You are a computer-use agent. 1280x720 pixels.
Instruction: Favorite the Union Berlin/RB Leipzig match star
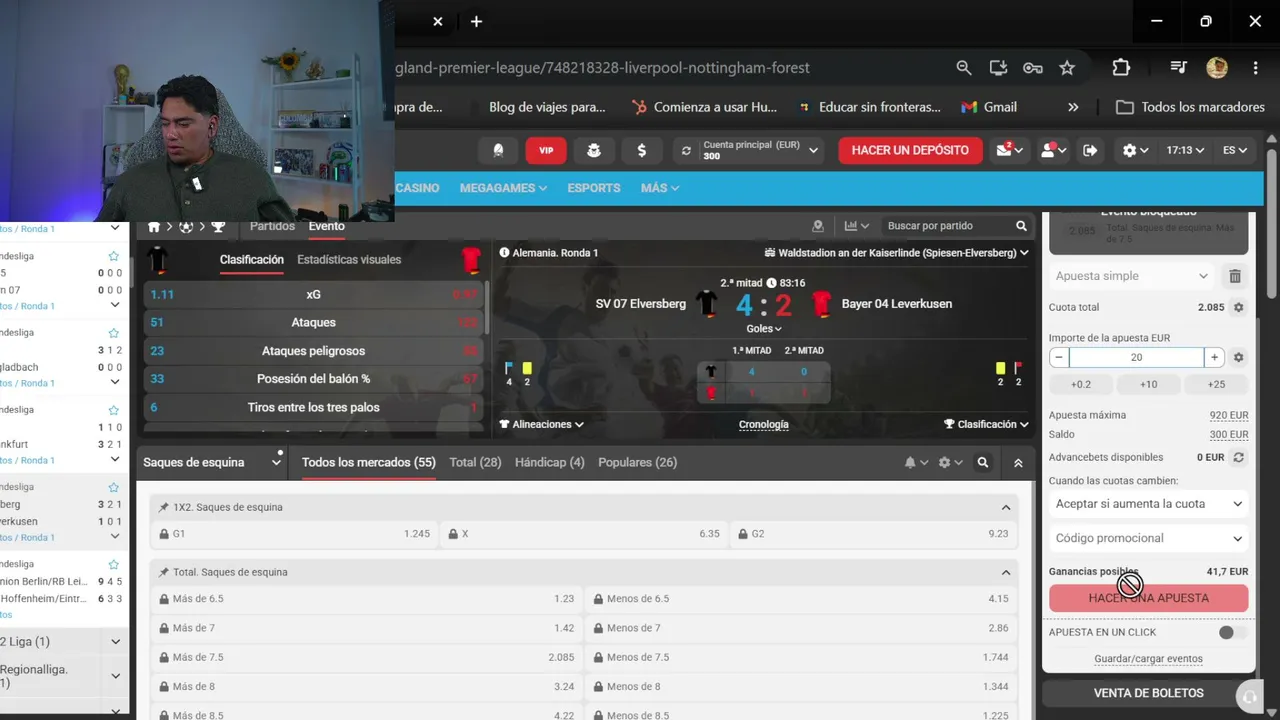[x=113, y=564]
